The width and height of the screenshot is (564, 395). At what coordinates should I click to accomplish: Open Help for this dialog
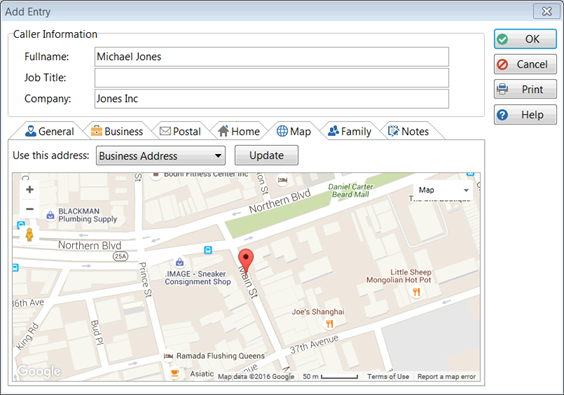click(525, 115)
